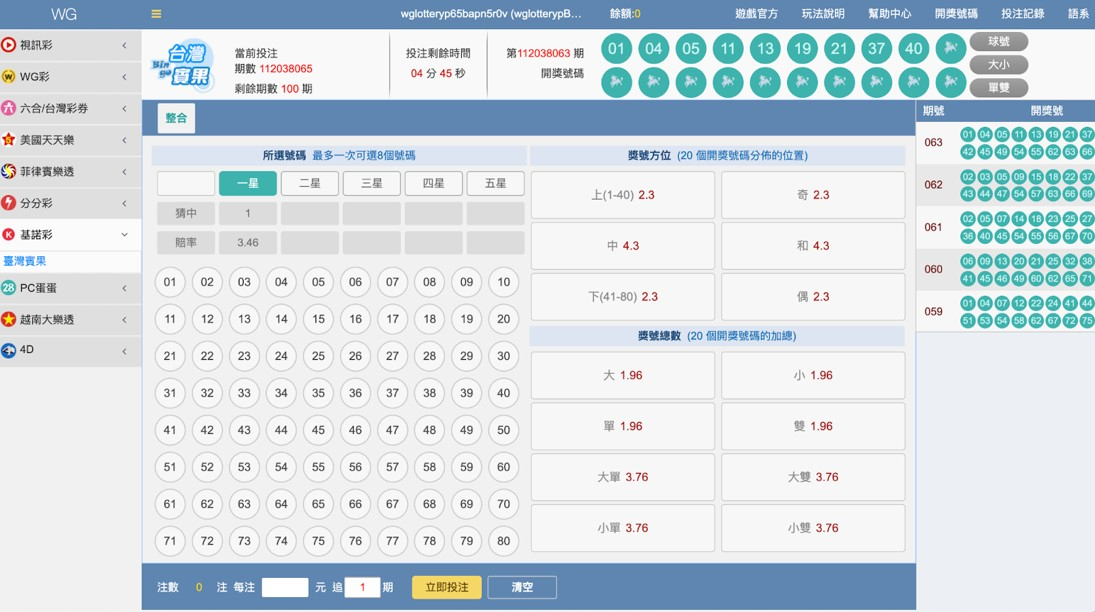Select the 大單 3.76 odds option

coord(622,477)
